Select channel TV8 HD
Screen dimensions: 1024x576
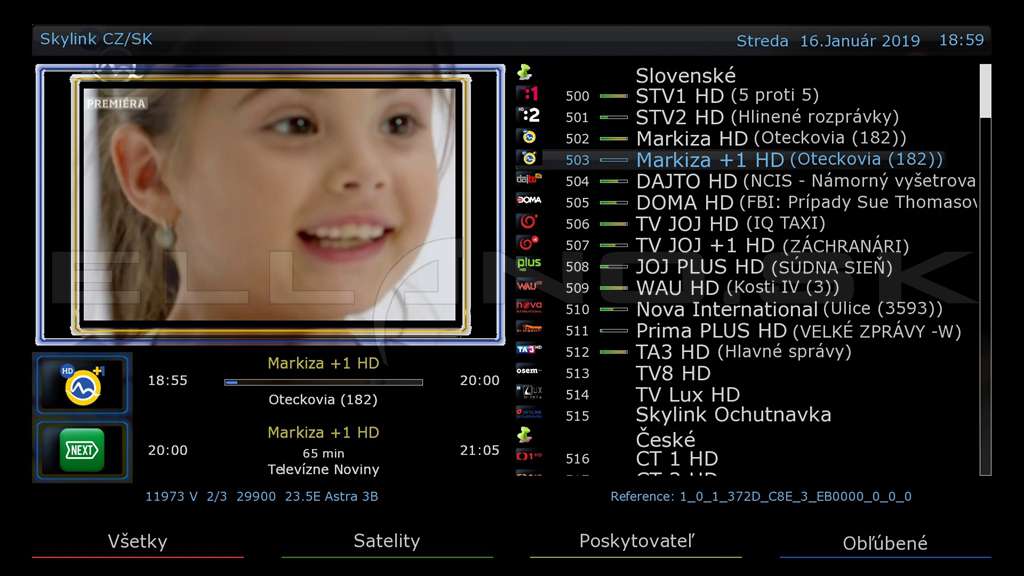tap(746, 373)
